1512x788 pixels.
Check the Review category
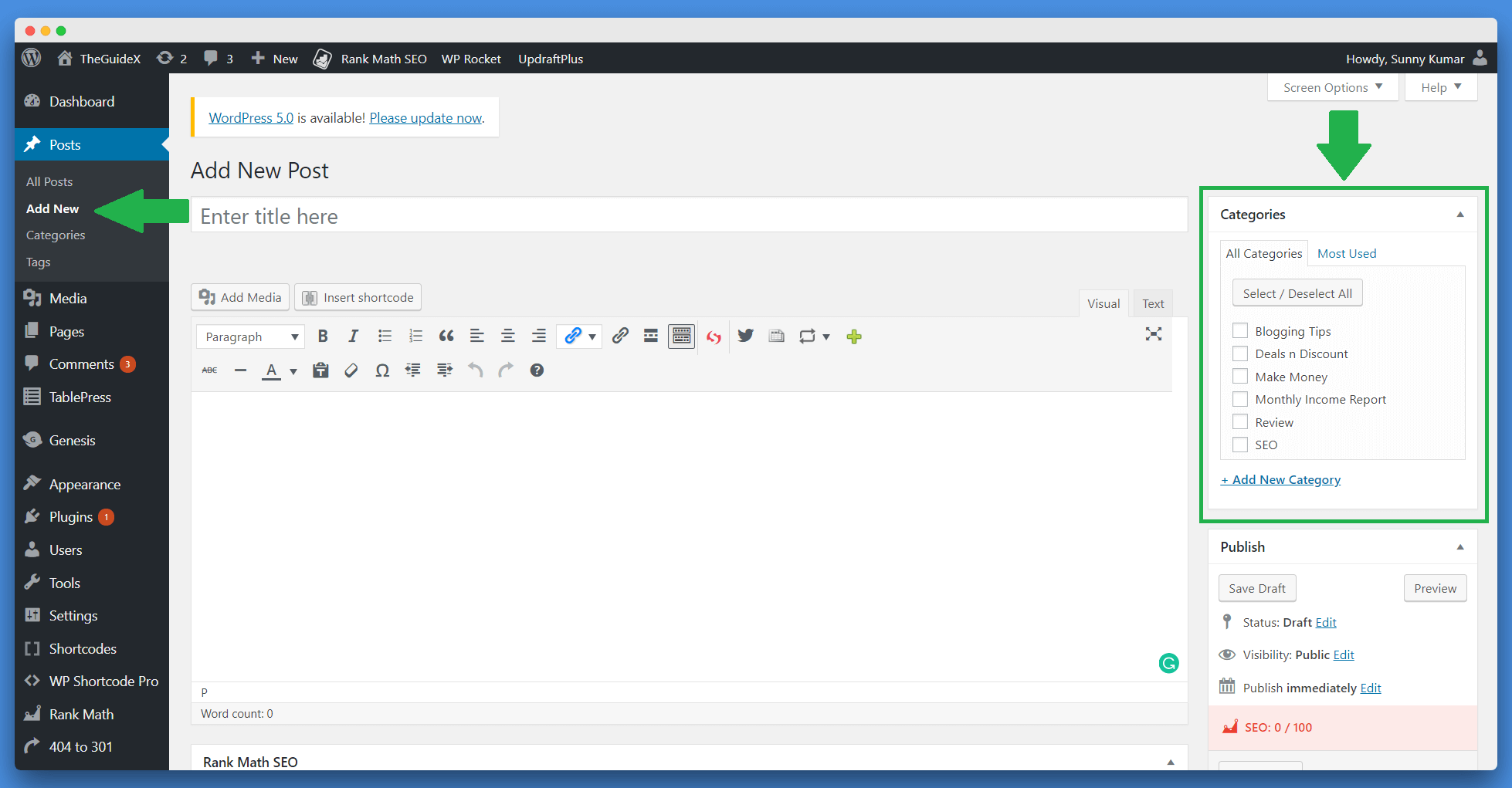[x=1240, y=422]
